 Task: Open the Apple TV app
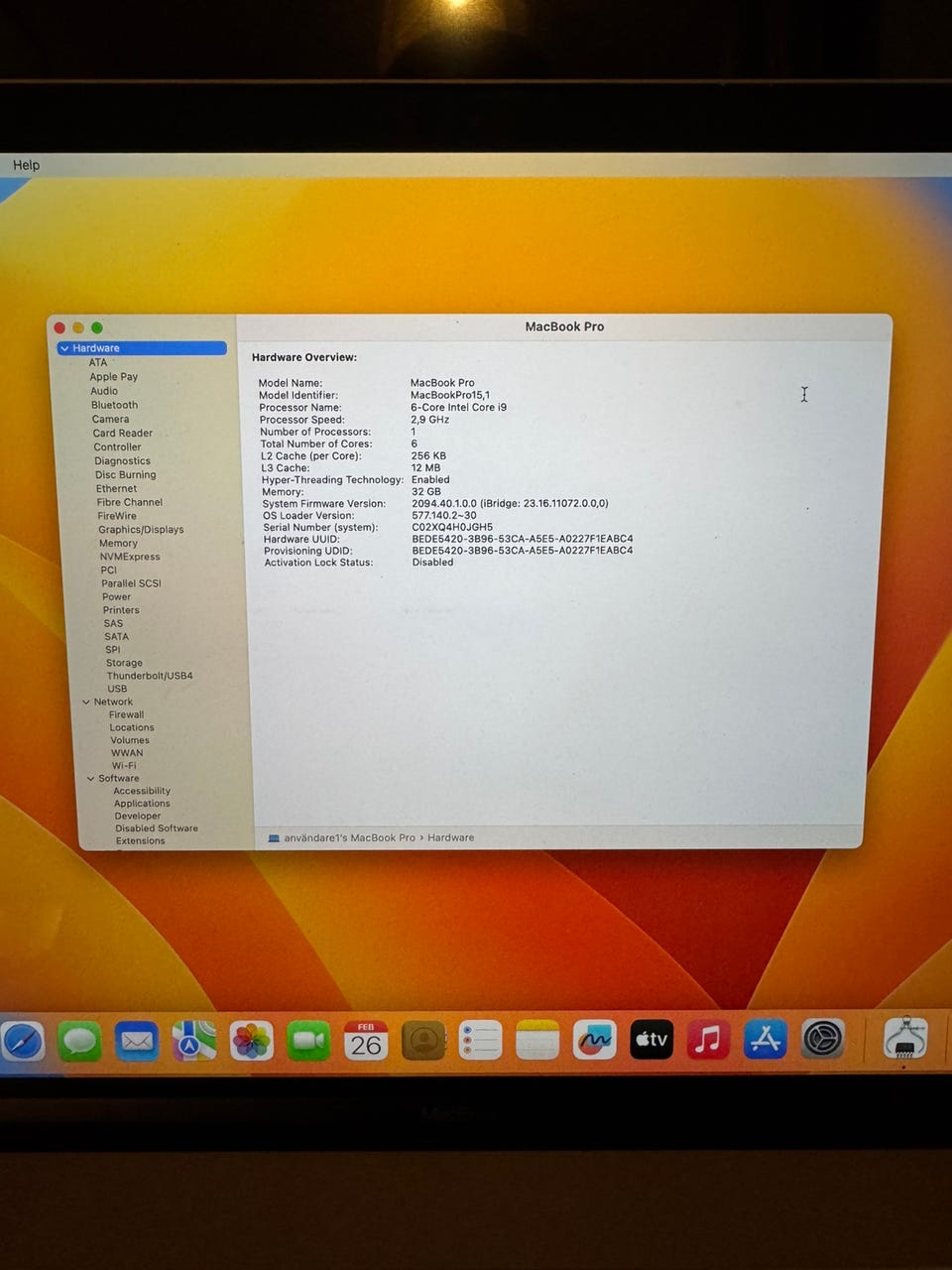pos(652,1040)
